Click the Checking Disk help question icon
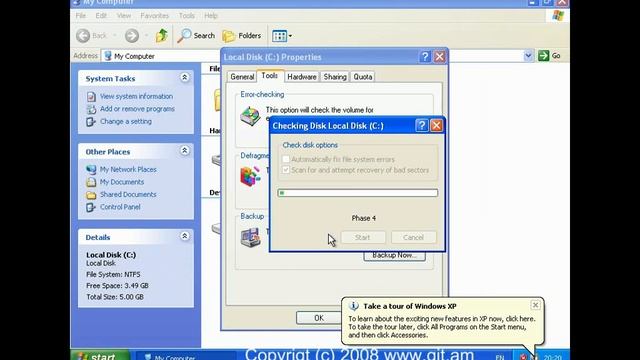This screenshot has height=360, width=640. click(x=422, y=125)
